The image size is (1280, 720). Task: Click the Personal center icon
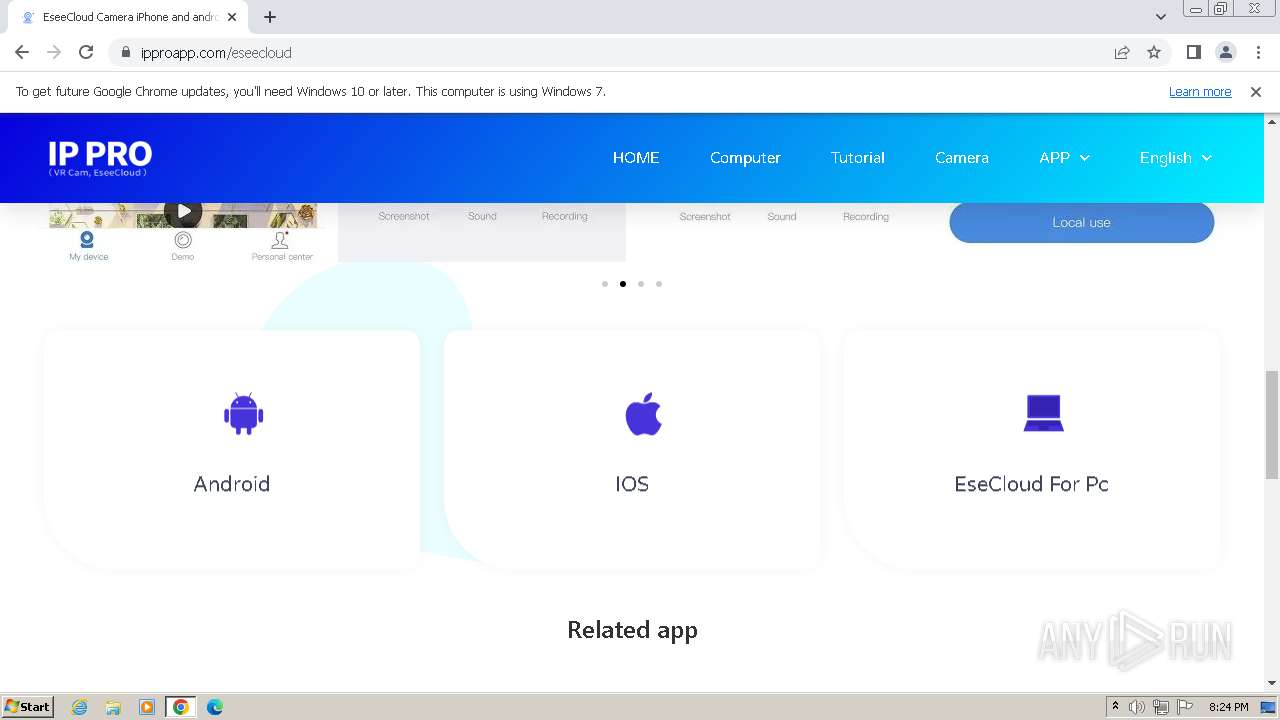281,239
